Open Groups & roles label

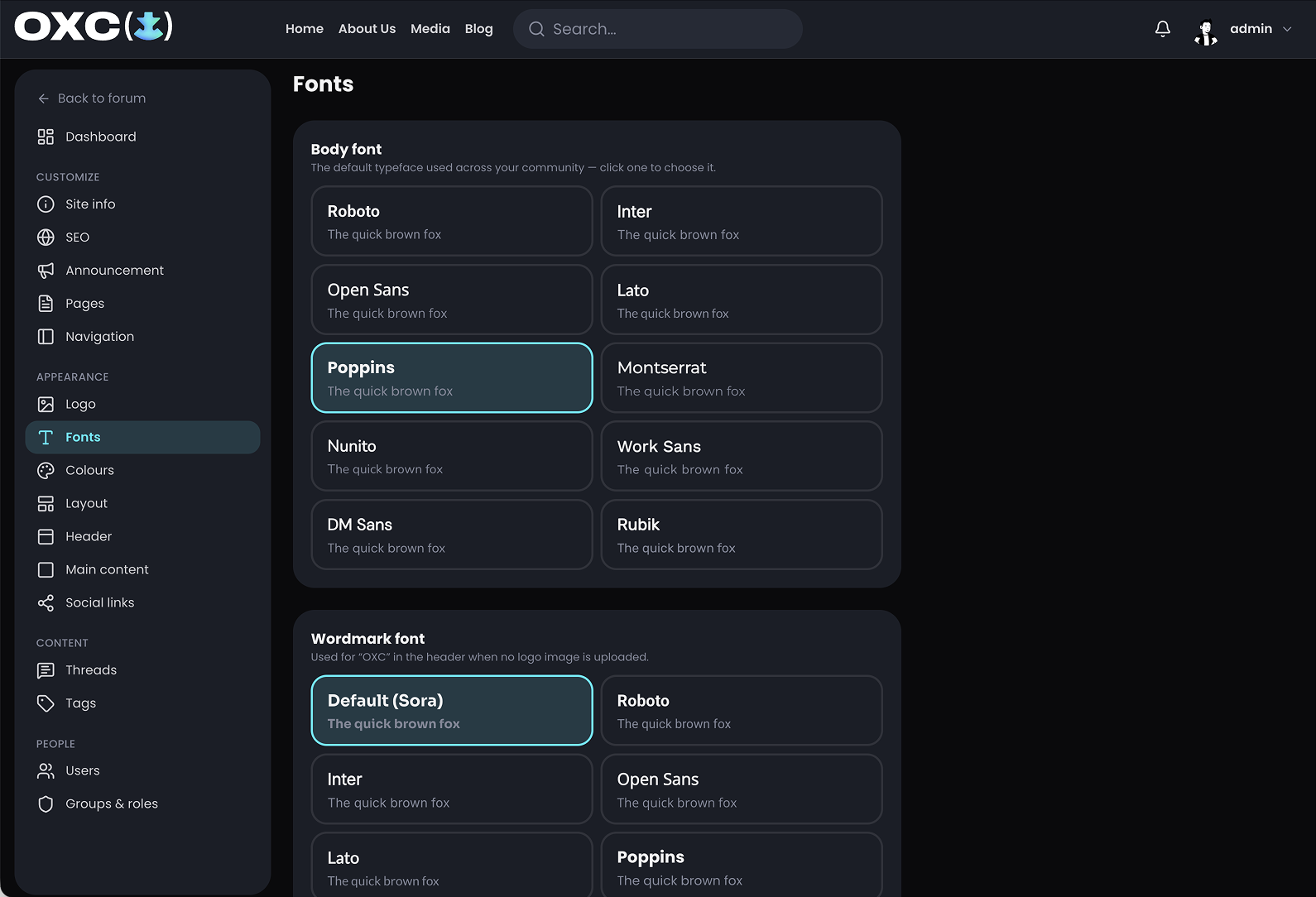click(112, 803)
